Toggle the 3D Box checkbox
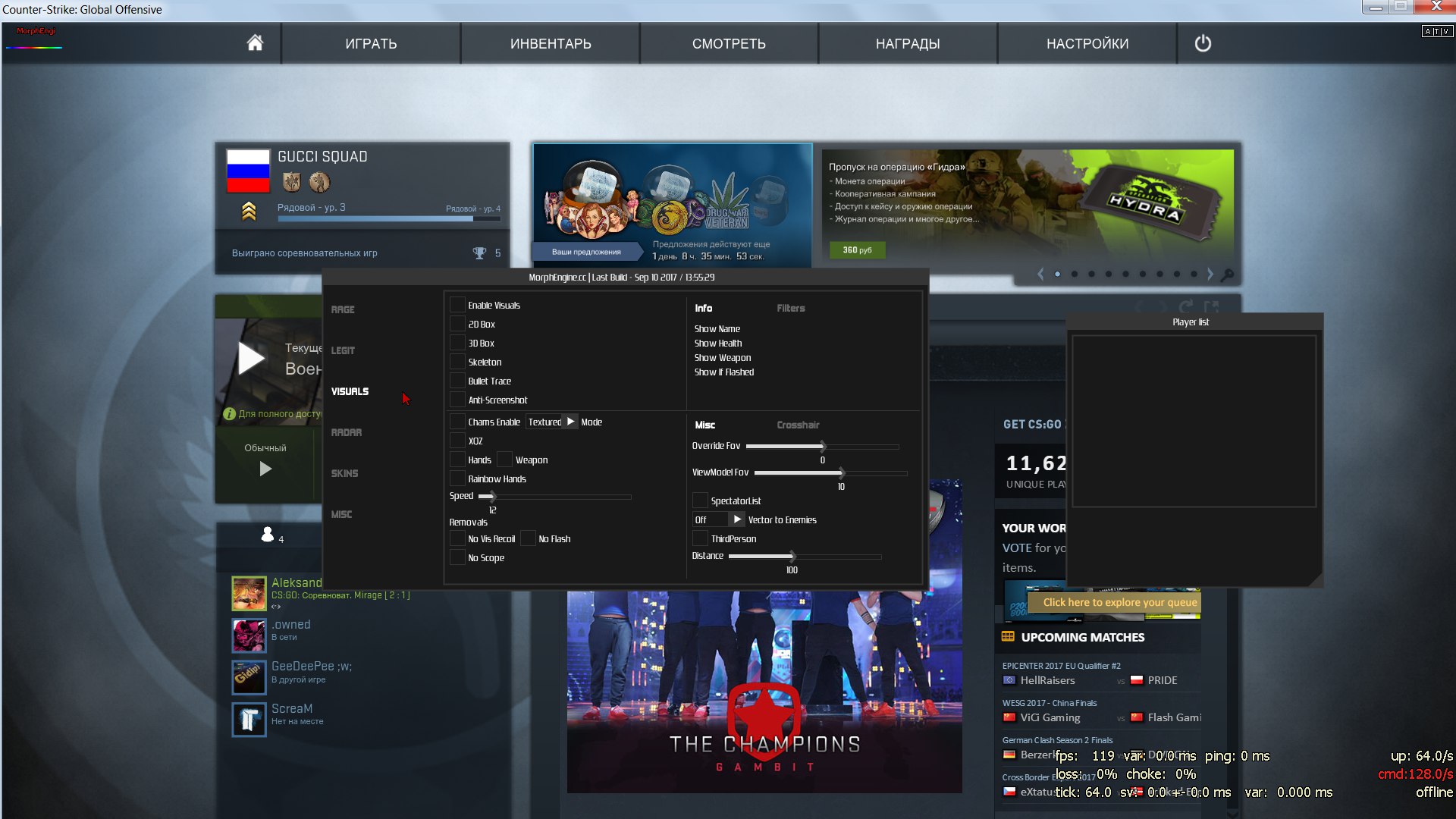Screen dimensions: 1456x819 [x=457, y=343]
